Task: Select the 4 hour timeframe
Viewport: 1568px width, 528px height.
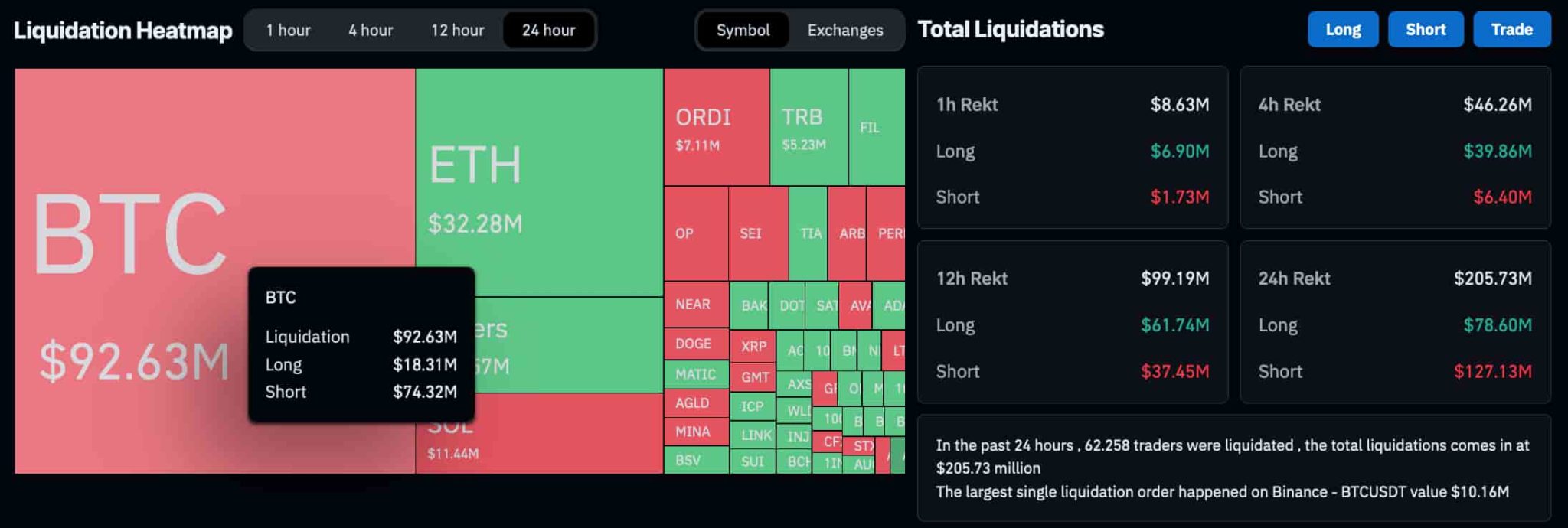Action: pyautogui.click(x=371, y=31)
